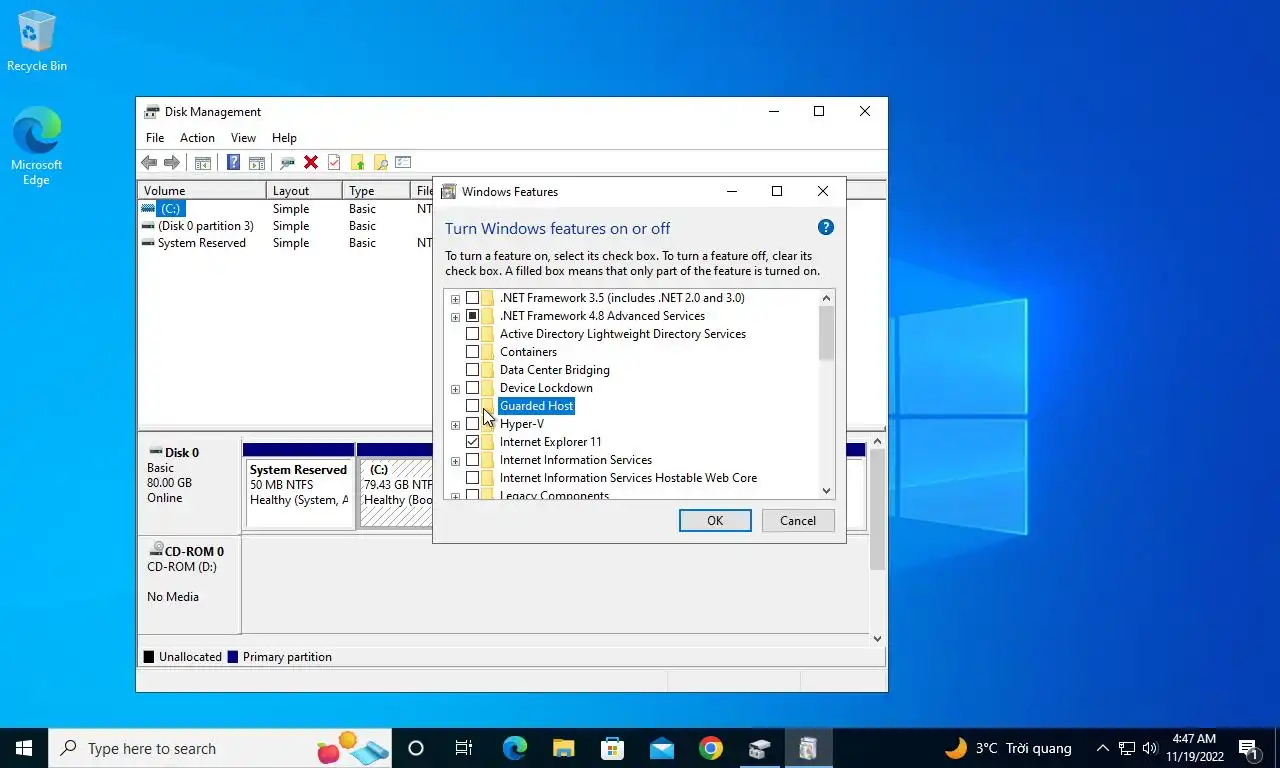Expand .NET Framework 4.8 Advanced Services node

click(455, 317)
